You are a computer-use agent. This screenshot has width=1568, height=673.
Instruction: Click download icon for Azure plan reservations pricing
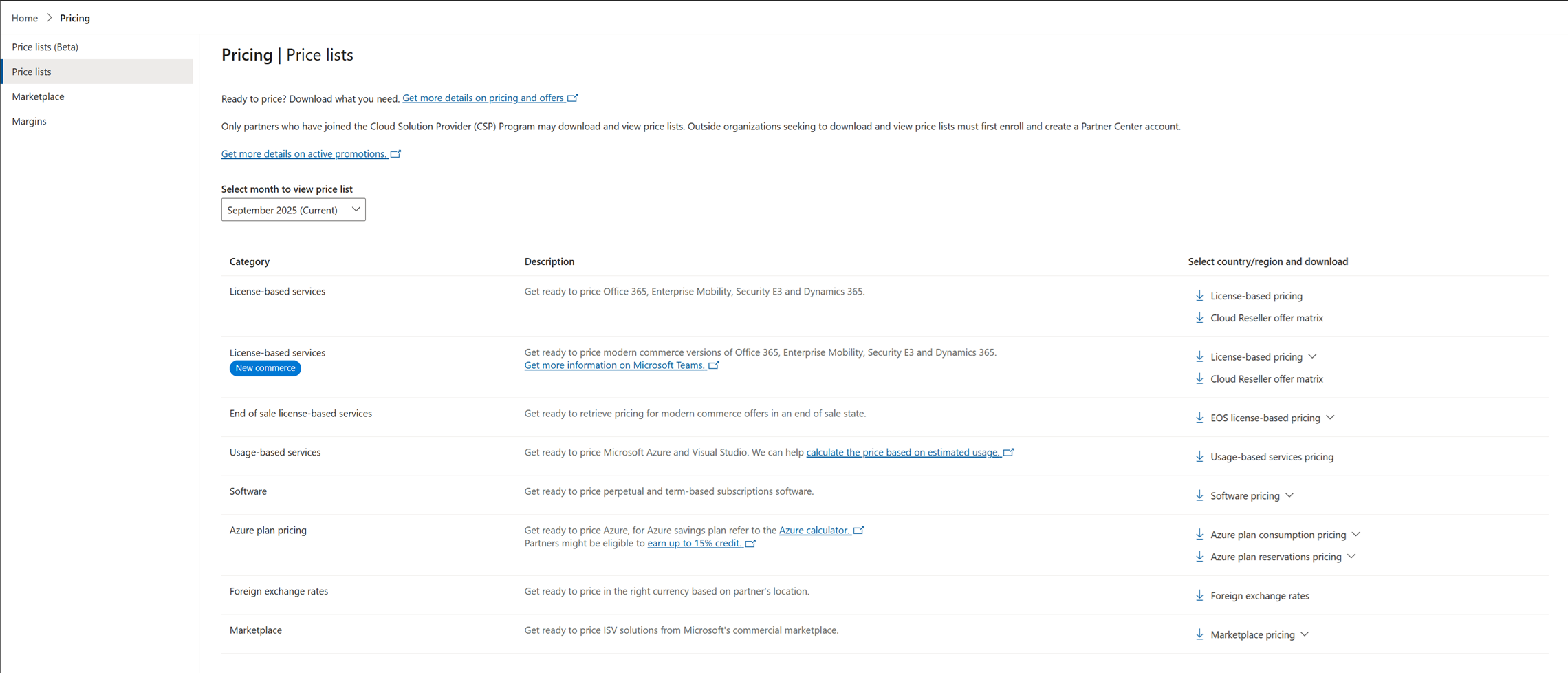pyautogui.click(x=1199, y=557)
